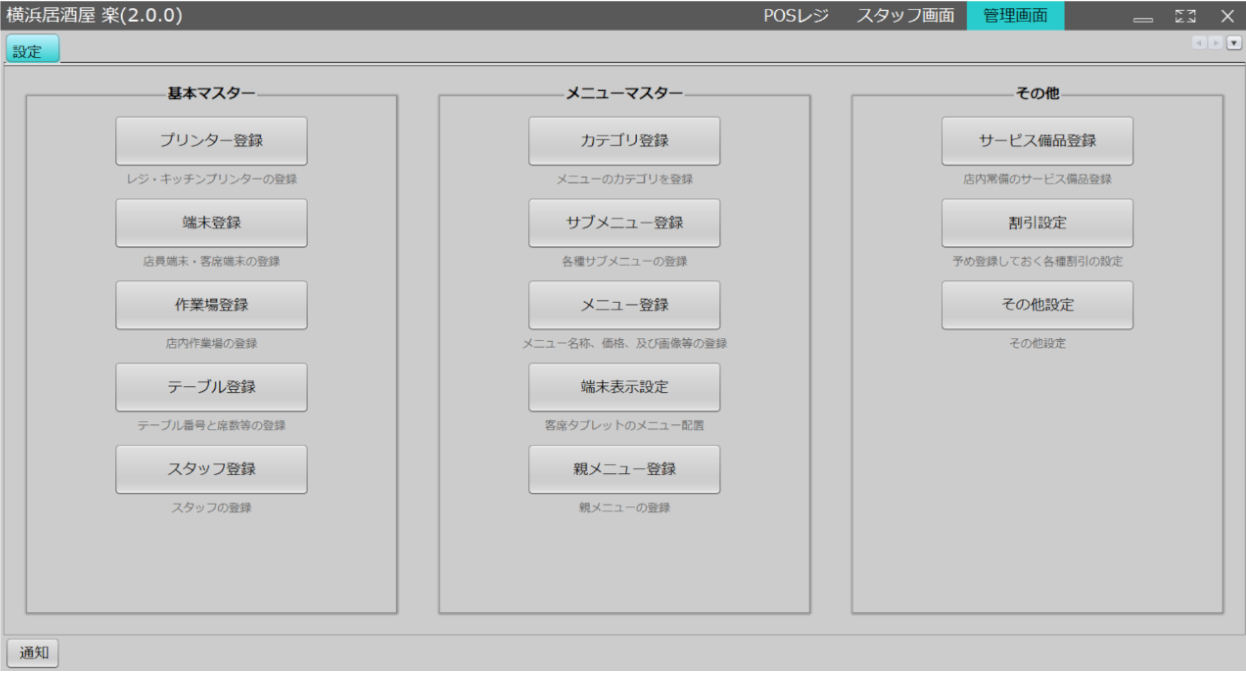Open 割引設定 discount settings

click(1037, 223)
